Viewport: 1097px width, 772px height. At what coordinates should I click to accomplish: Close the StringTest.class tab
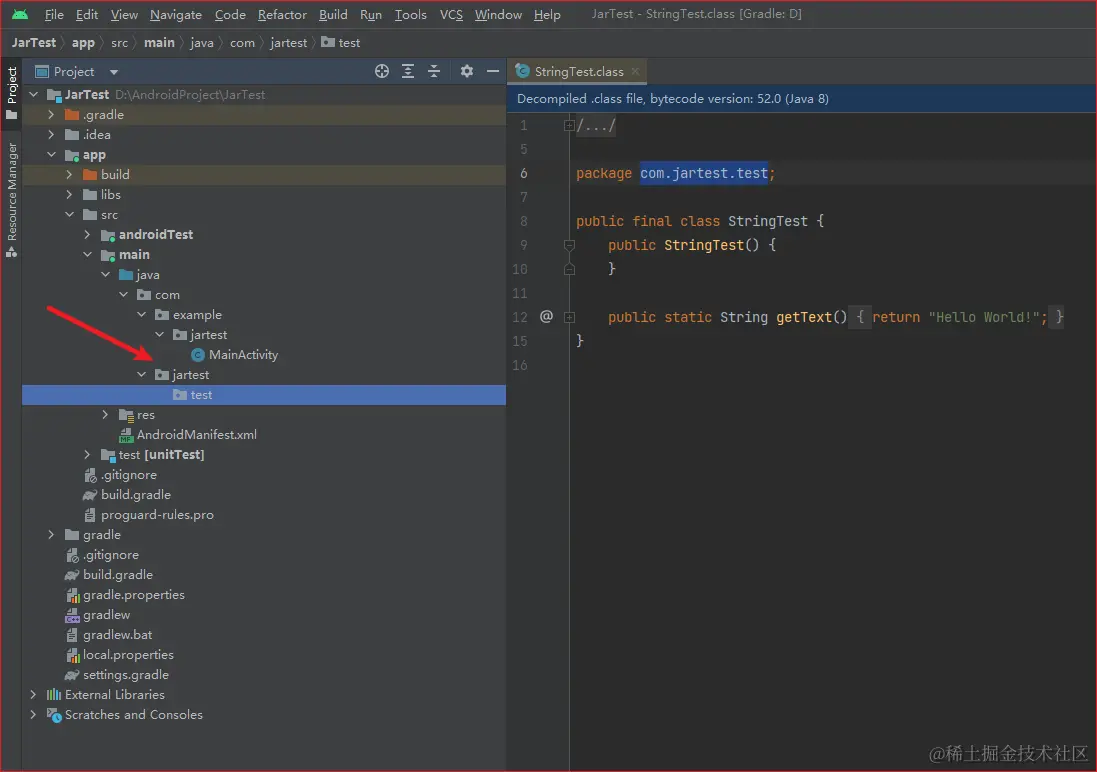pos(635,72)
